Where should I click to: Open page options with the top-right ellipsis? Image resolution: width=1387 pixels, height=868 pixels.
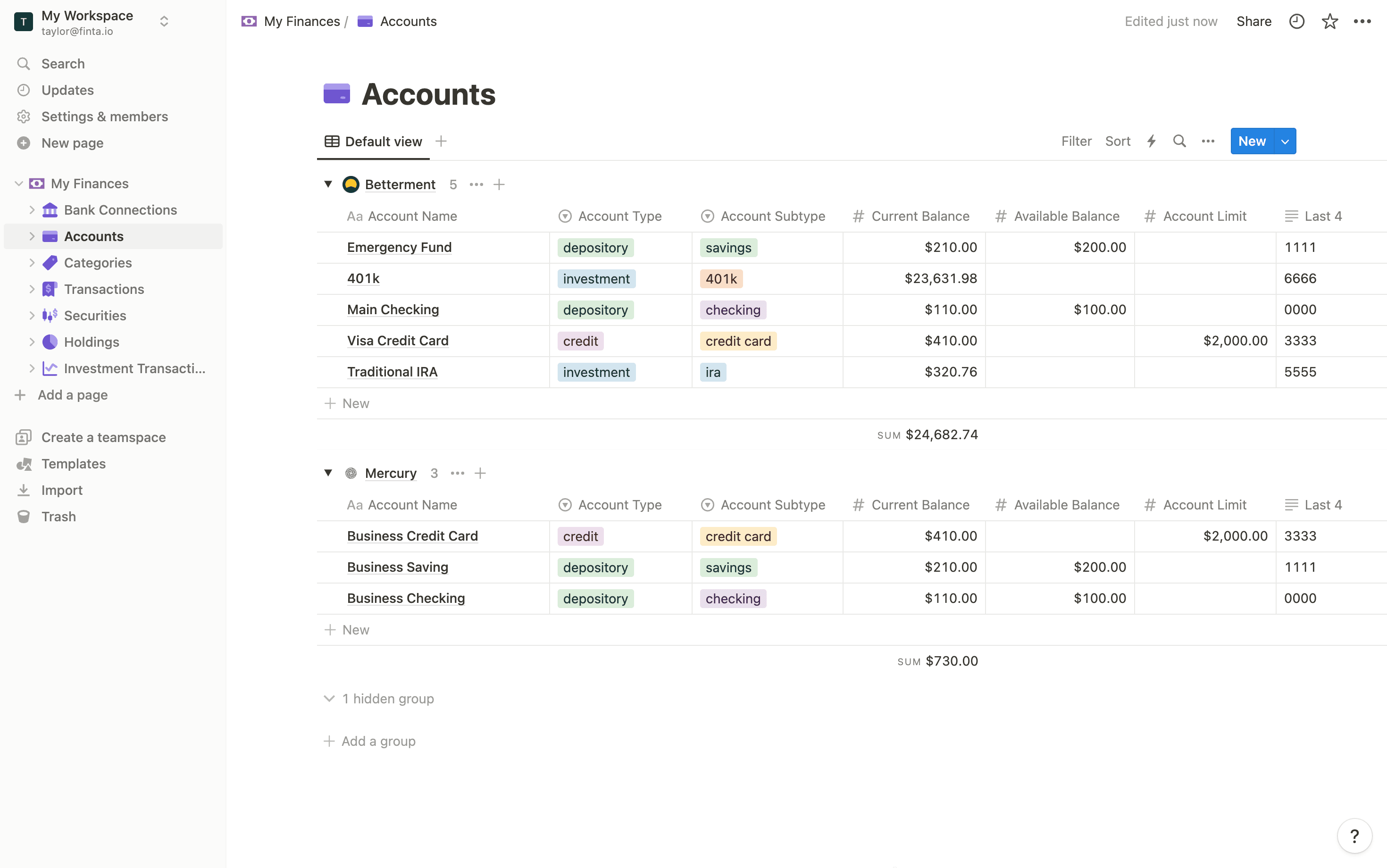[1363, 21]
